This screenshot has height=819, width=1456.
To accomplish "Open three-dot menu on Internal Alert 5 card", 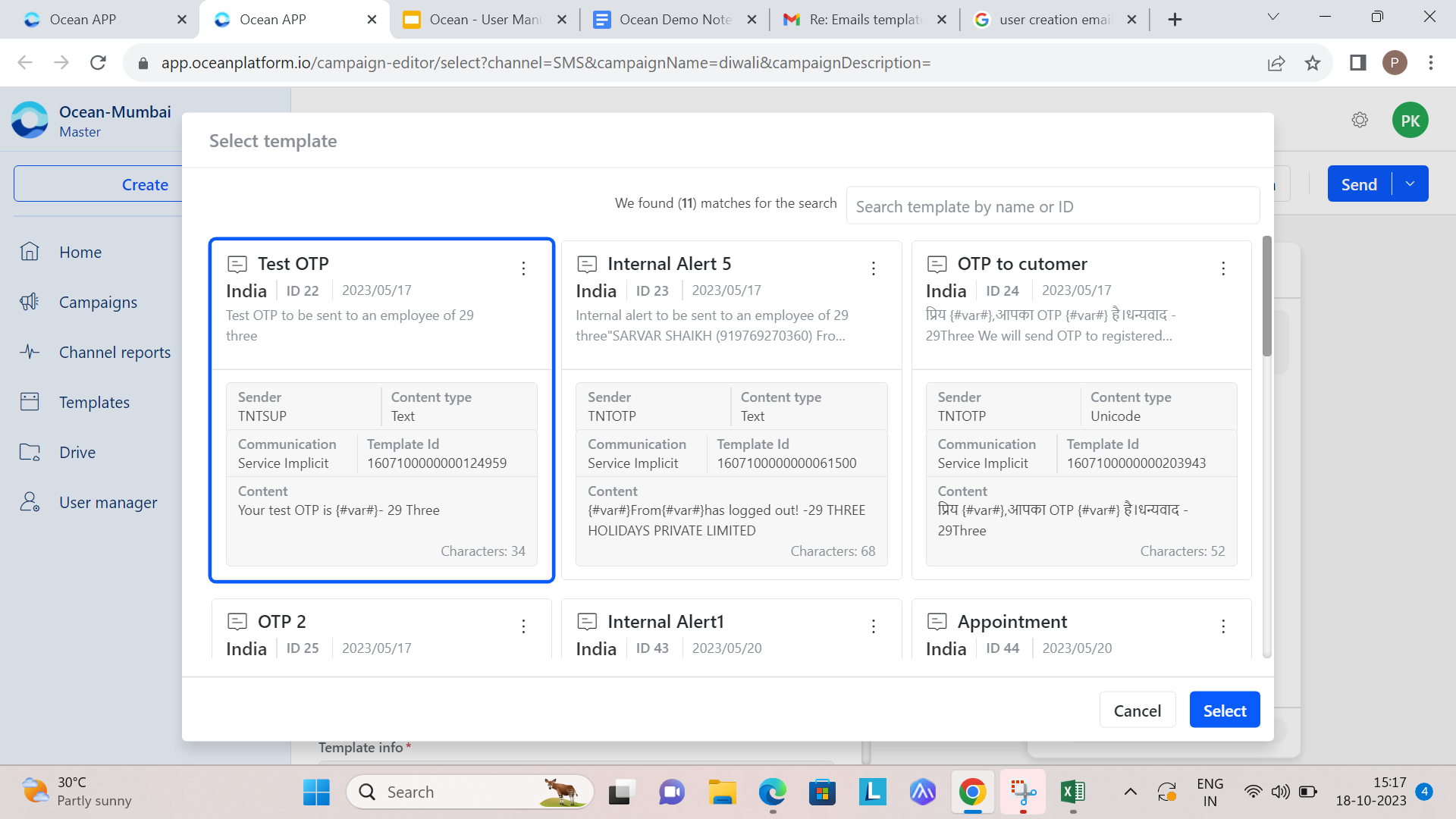I will (874, 268).
